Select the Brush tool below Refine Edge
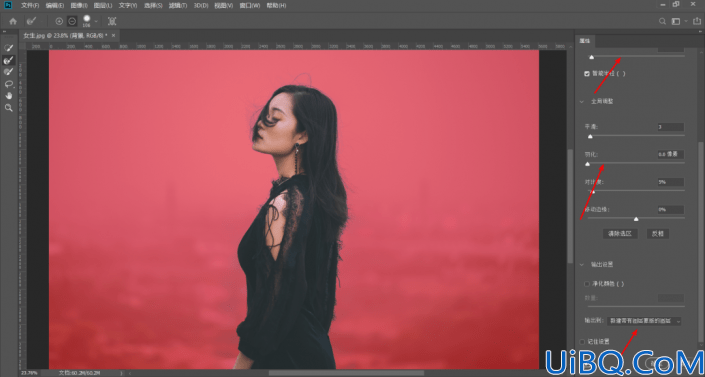The height and width of the screenshot is (377, 705). [8, 72]
